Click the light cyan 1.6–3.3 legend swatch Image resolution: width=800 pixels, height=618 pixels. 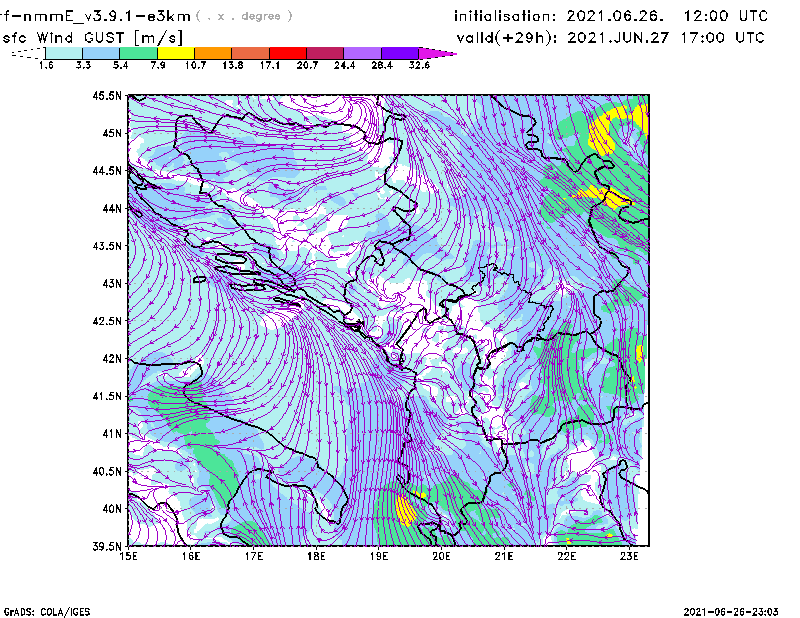(x=64, y=53)
